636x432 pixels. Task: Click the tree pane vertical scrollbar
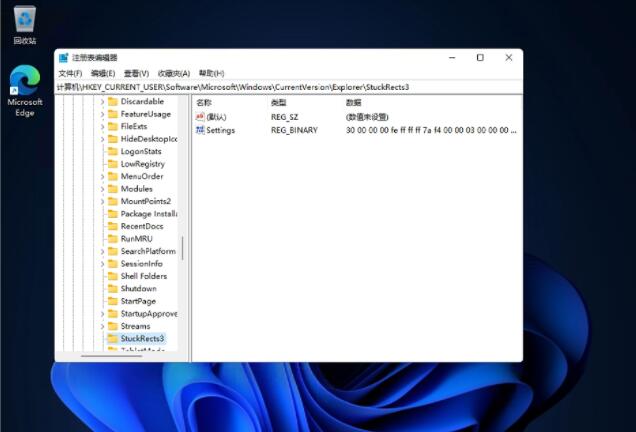point(182,250)
